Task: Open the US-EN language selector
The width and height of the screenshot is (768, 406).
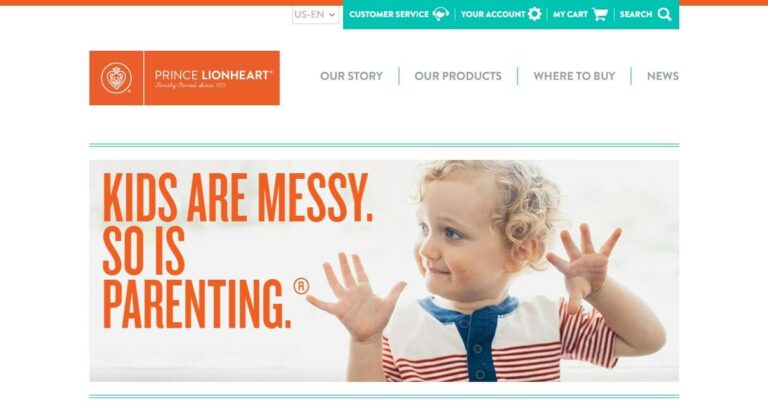Action: 315,15
